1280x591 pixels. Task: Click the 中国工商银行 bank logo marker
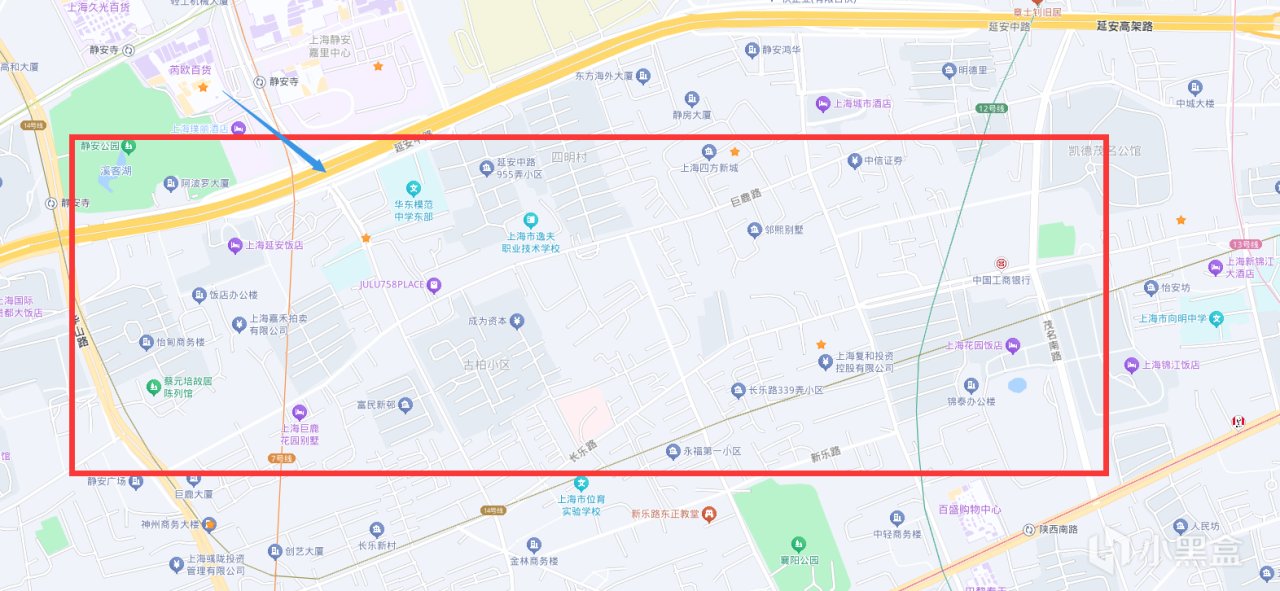click(x=1000, y=264)
